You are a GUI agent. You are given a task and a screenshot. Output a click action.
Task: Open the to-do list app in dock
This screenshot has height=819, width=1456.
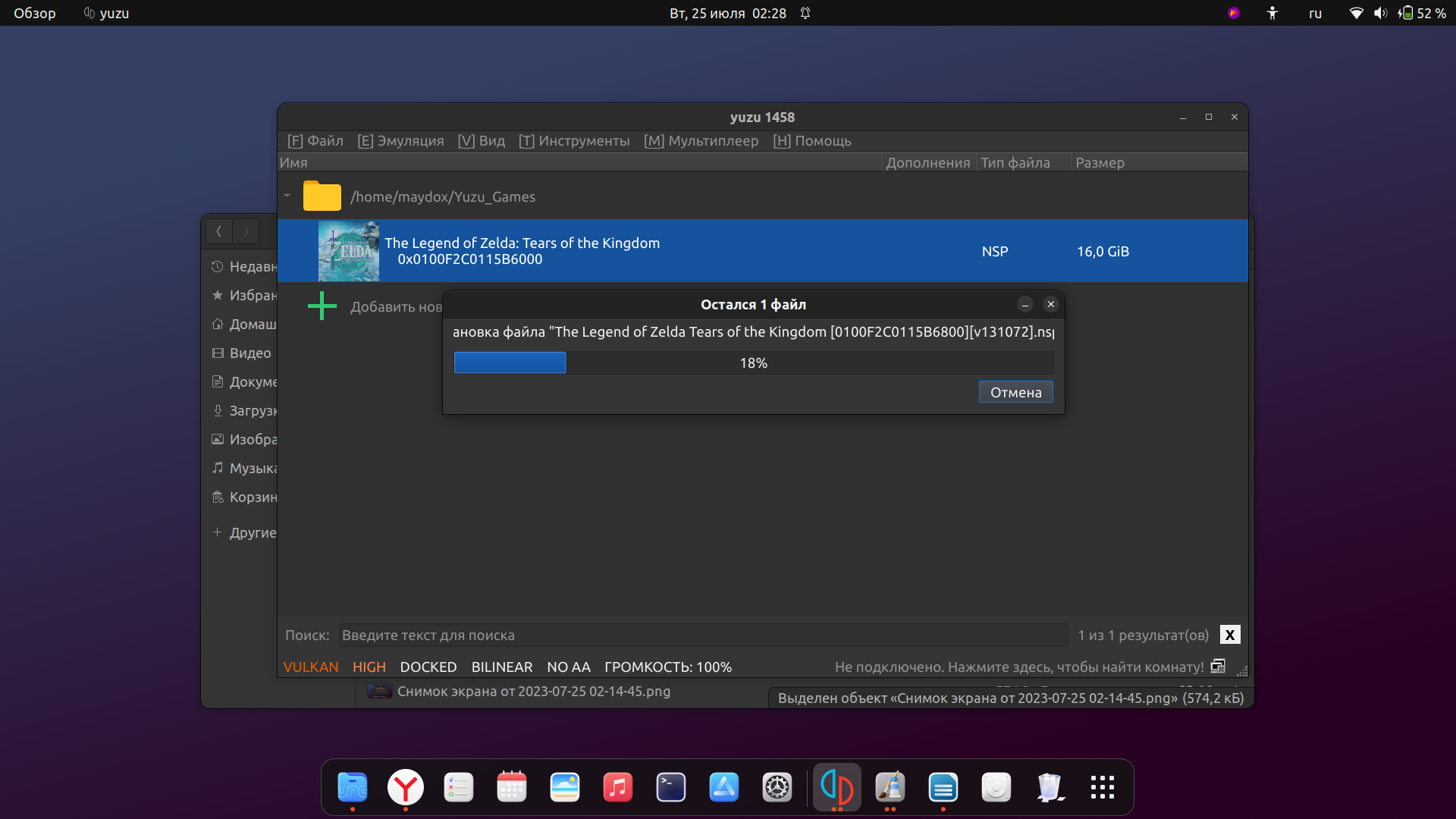point(459,787)
